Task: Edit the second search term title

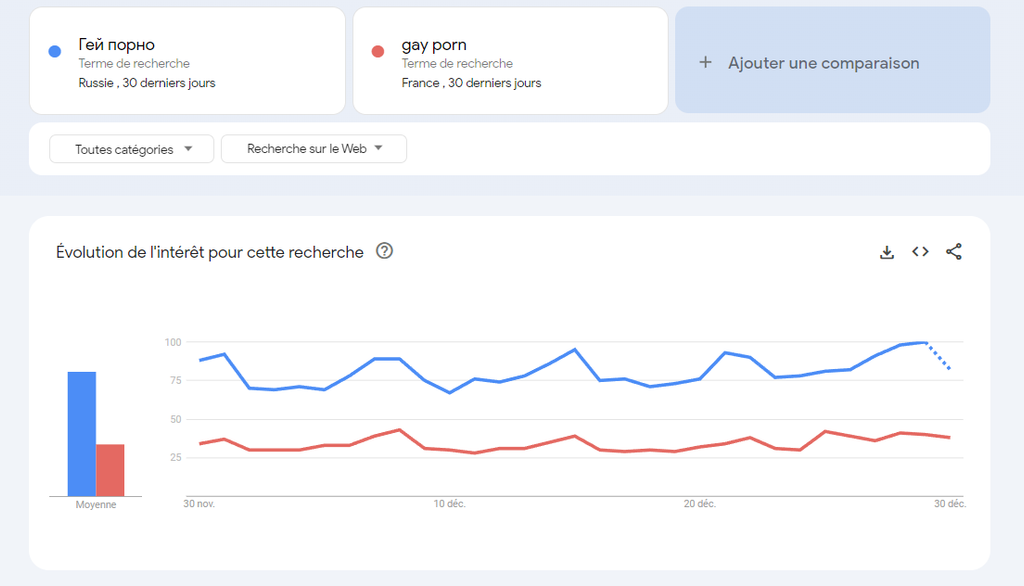Action: [x=434, y=45]
